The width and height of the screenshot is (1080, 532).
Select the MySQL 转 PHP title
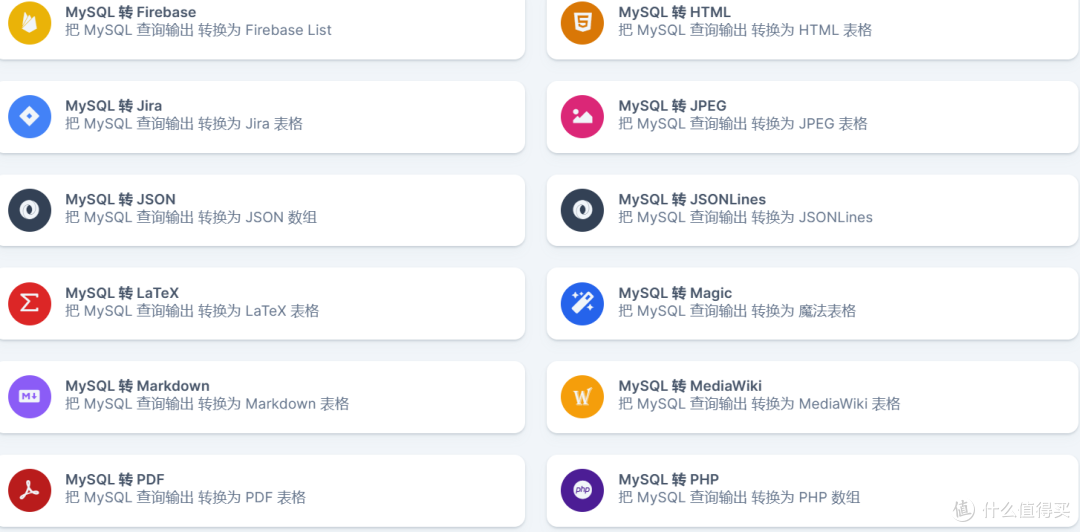click(x=669, y=480)
